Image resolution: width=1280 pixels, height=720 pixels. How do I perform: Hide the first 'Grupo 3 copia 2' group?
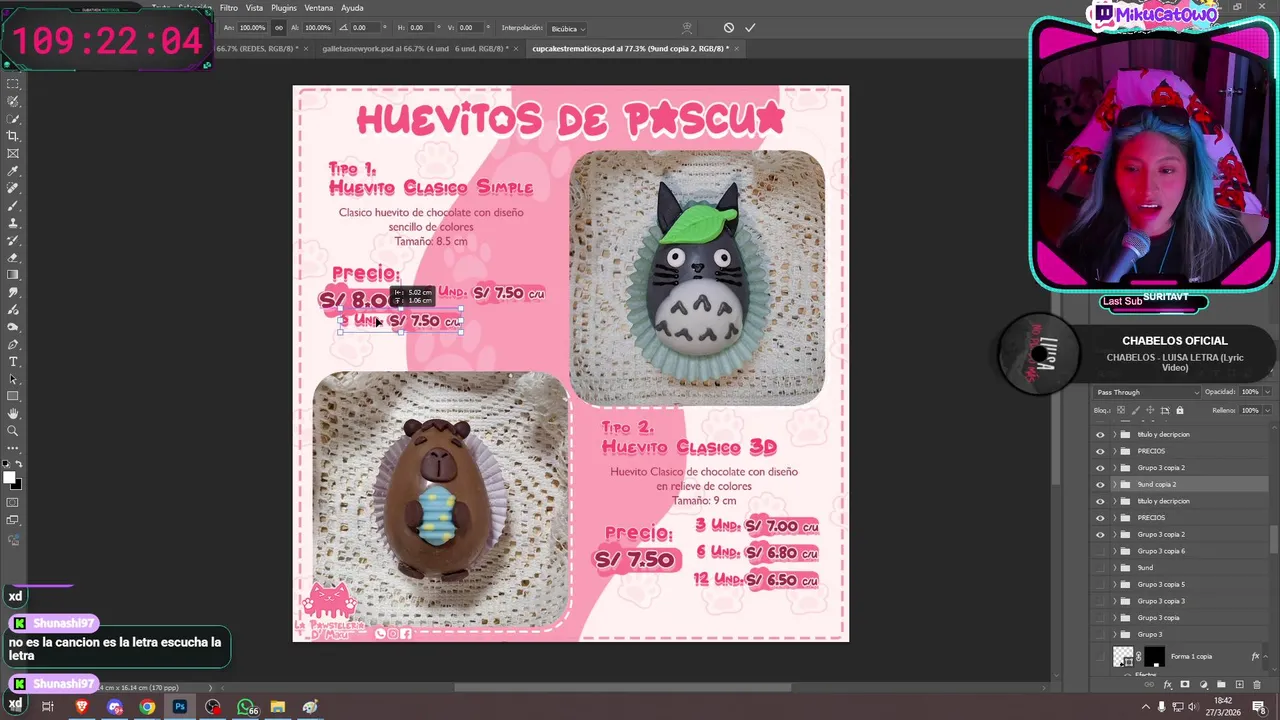click(x=1101, y=468)
